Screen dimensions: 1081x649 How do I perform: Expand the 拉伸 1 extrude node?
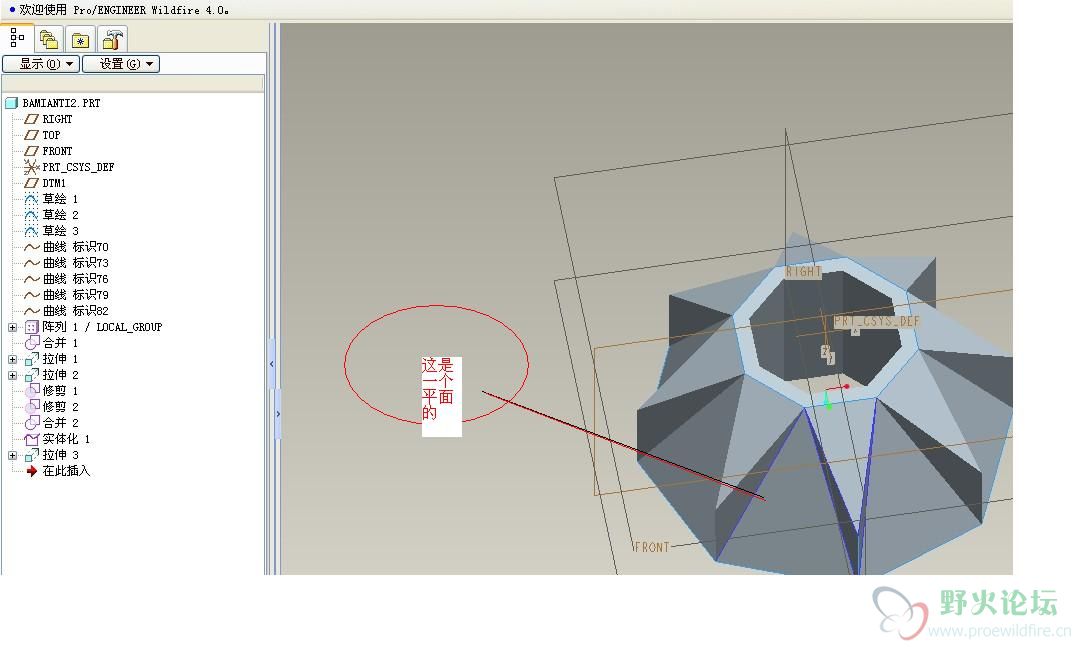[x=12, y=359]
